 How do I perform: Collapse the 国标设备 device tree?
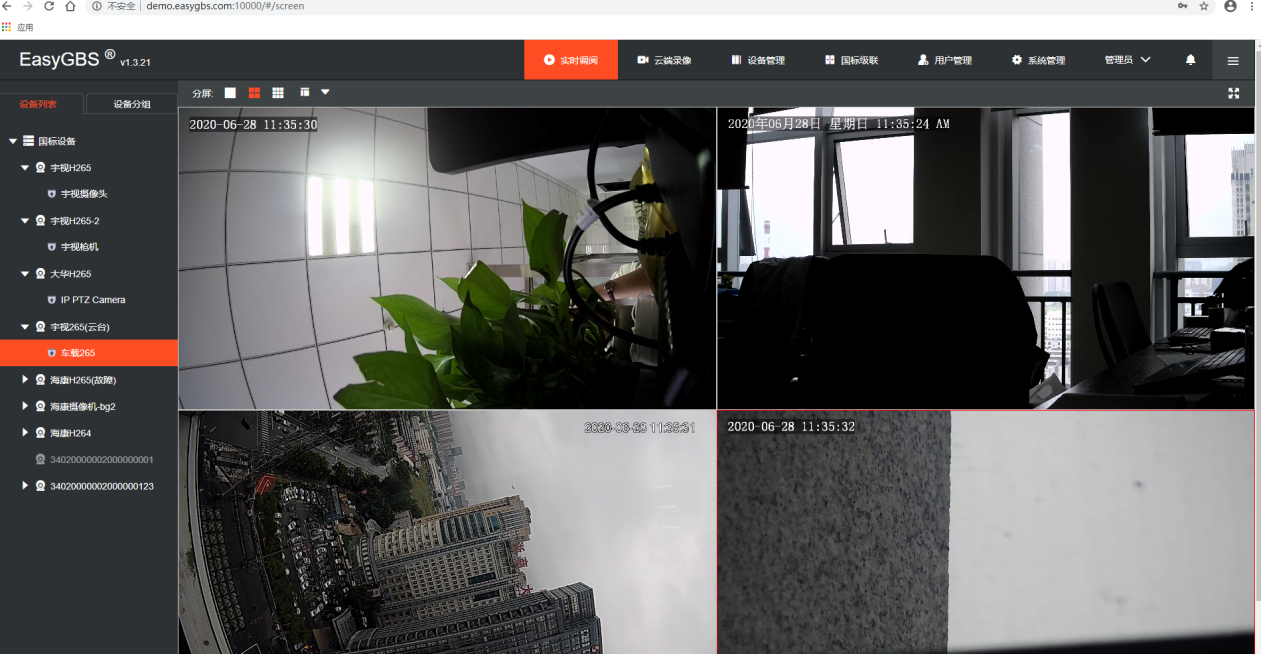(10, 141)
